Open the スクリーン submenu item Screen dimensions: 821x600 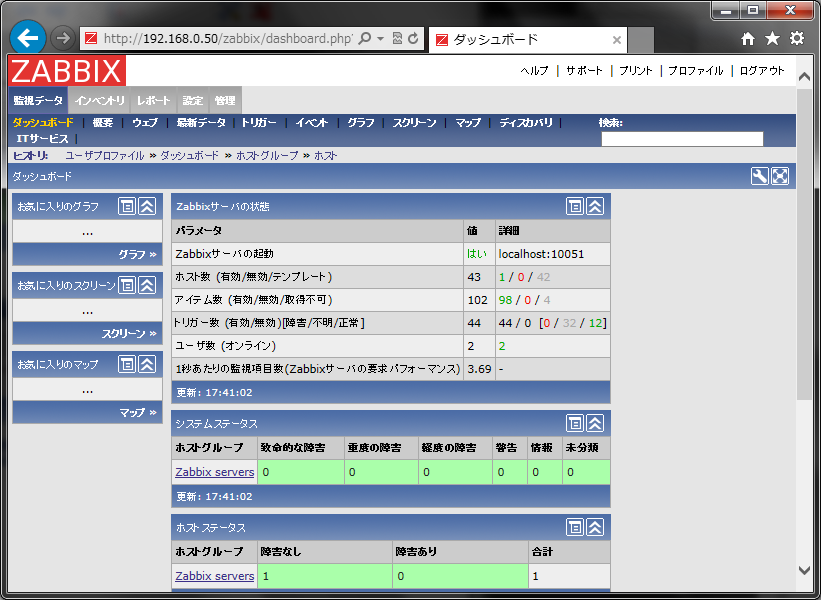pyautogui.click(x=415, y=123)
